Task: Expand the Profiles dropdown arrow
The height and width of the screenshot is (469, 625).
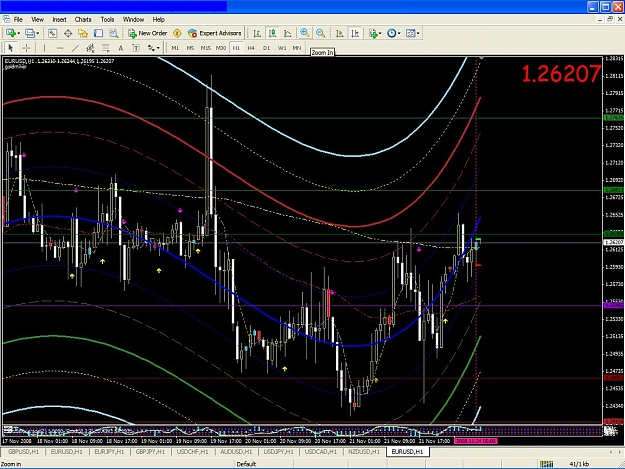Action: tap(37, 33)
